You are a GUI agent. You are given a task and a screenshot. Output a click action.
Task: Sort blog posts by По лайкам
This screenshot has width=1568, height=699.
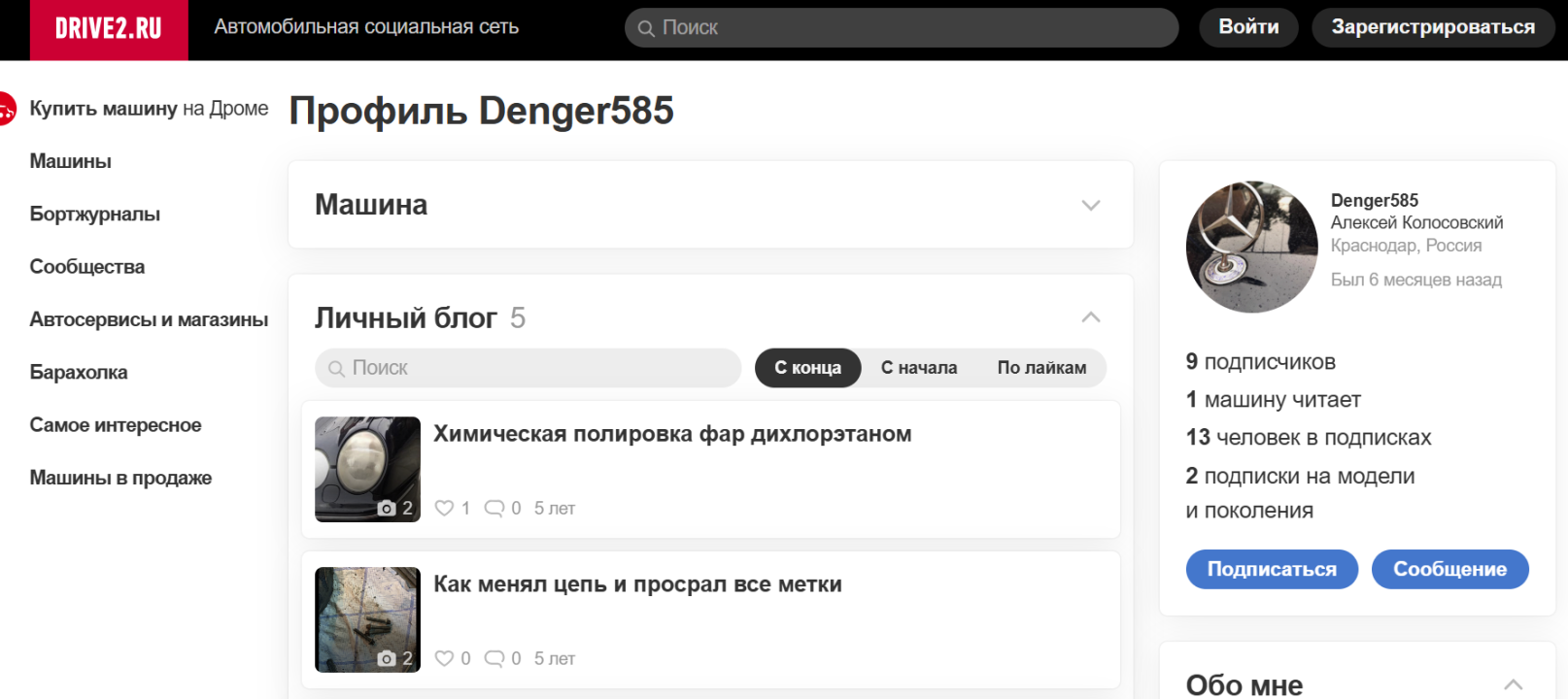click(x=1041, y=368)
